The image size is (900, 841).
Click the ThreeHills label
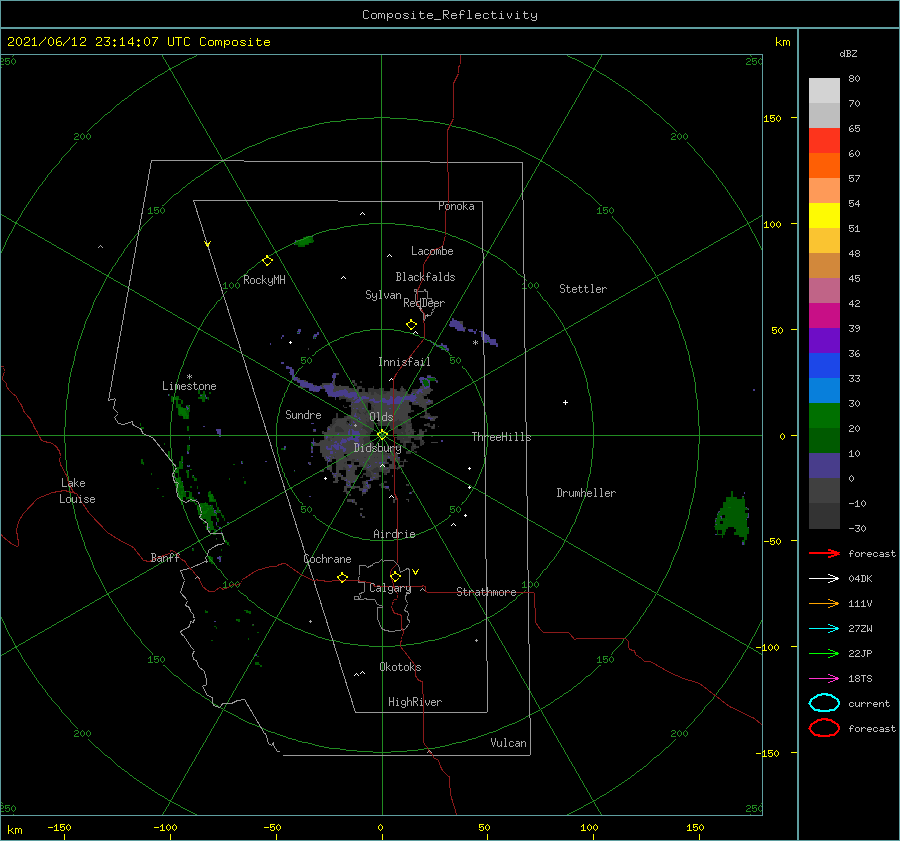502,437
